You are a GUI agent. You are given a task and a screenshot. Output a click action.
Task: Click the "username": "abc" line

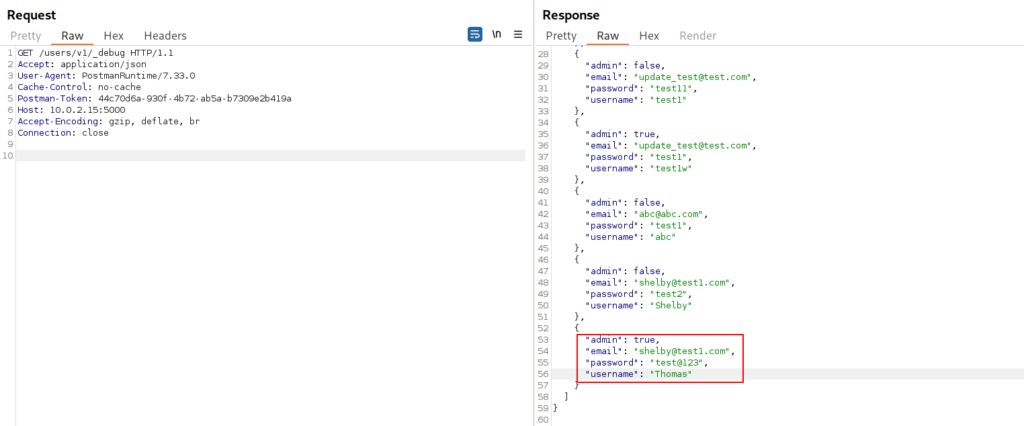tap(632, 237)
